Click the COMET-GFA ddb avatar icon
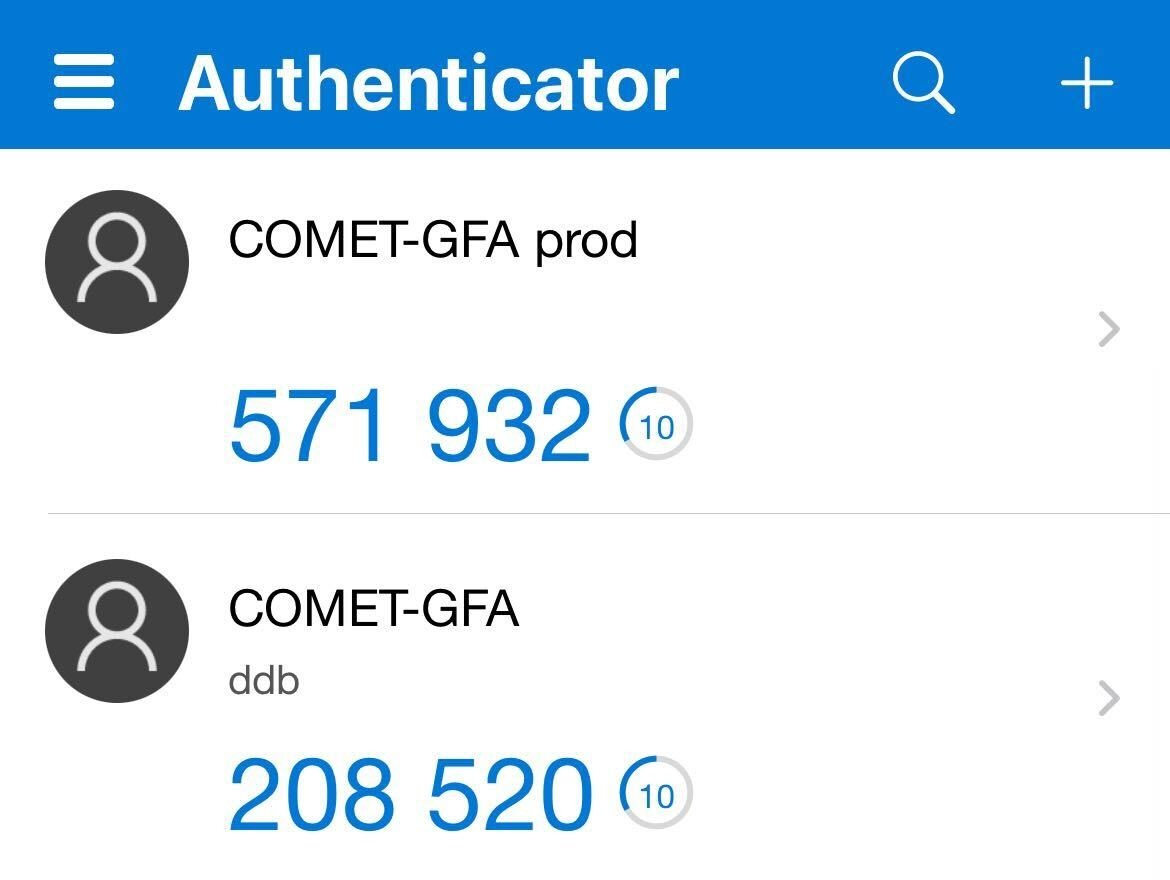 click(117, 630)
